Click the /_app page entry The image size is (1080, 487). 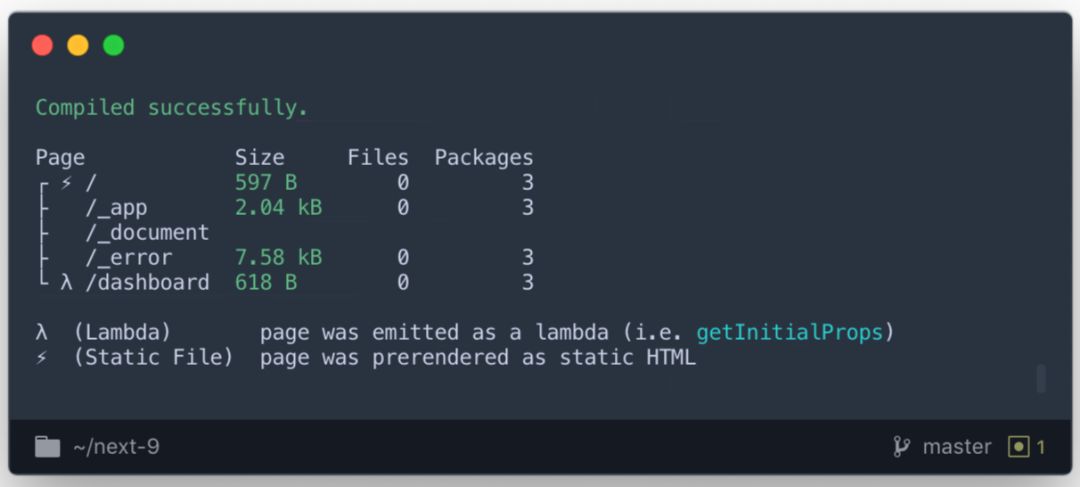pyautogui.click(x=116, y=208)
